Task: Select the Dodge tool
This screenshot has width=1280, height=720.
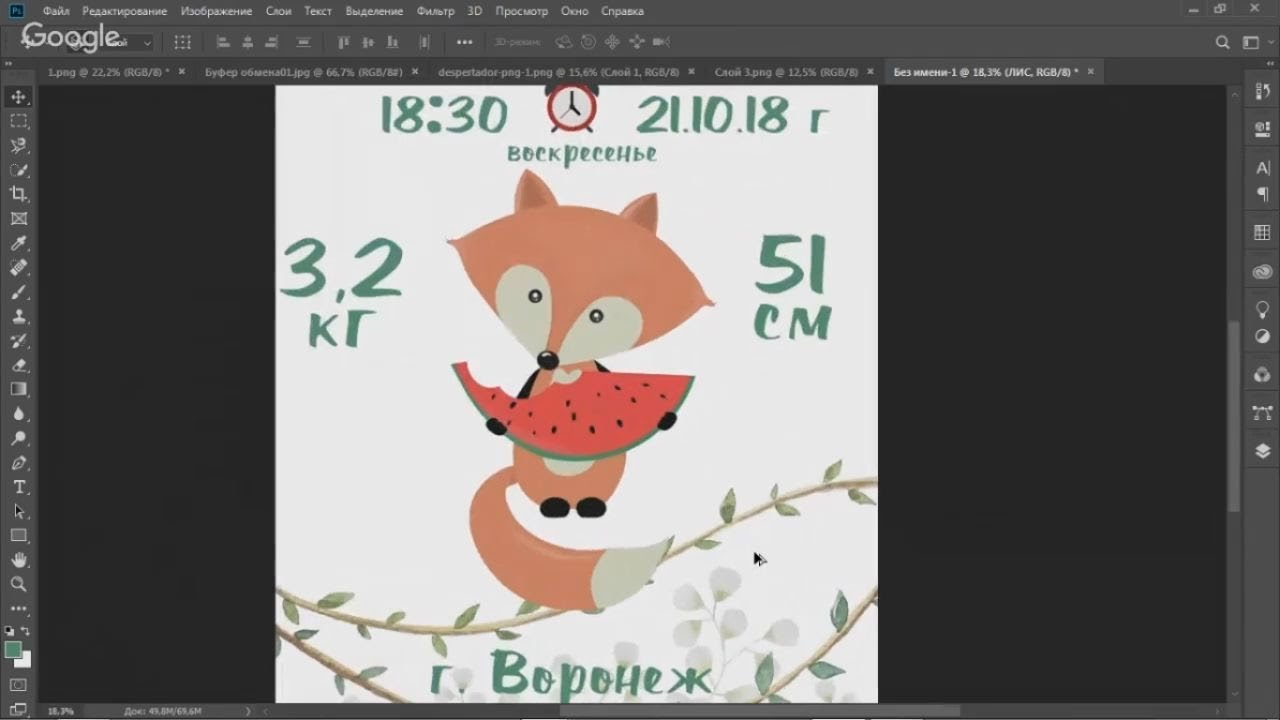Action: [19, 438]
